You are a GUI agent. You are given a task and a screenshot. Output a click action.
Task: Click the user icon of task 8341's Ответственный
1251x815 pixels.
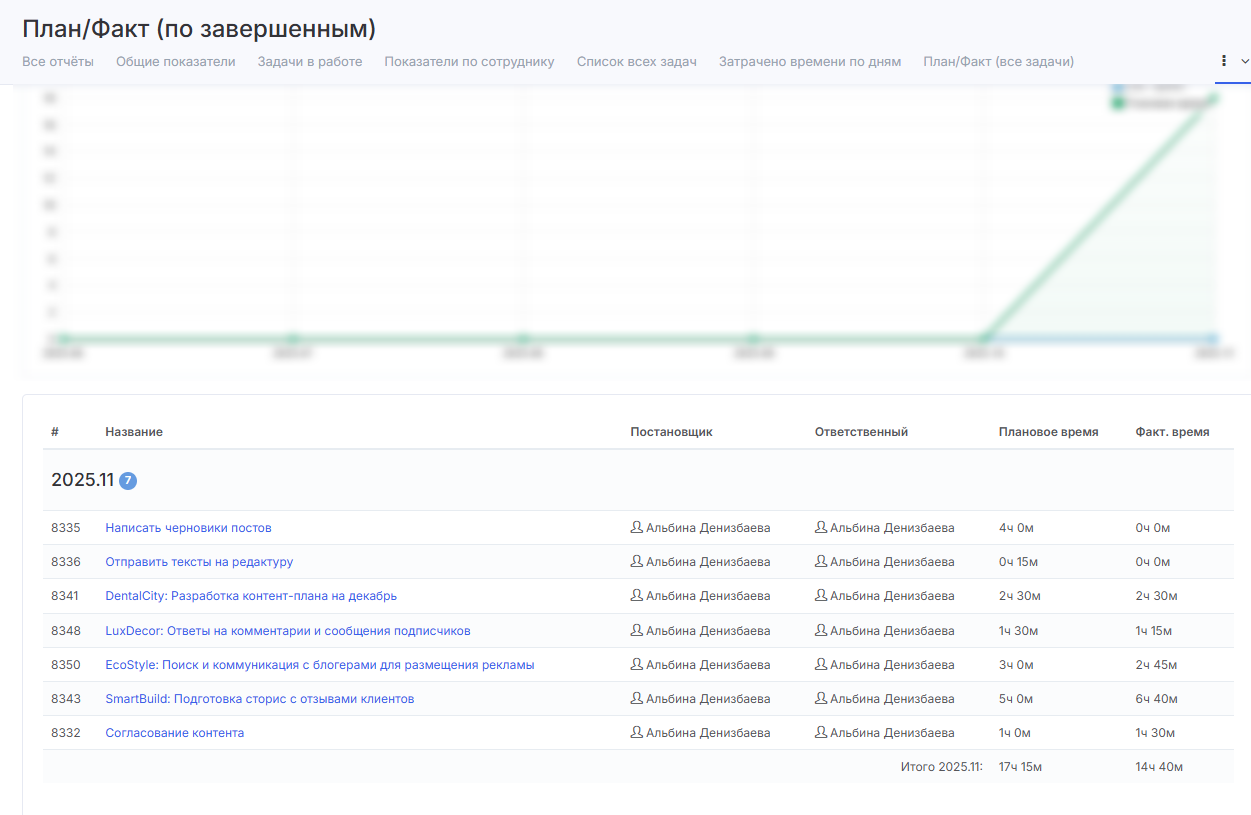[x=821, y=596]
